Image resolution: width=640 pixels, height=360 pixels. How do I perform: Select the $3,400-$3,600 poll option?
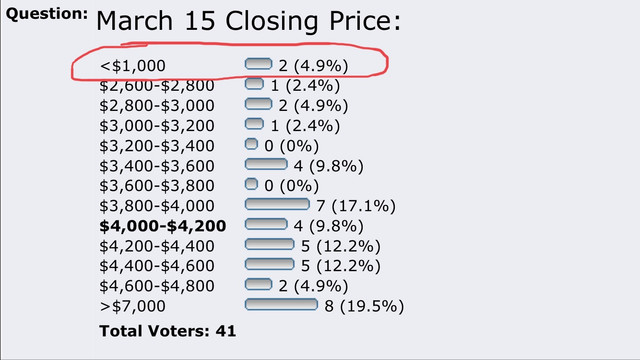(x=157, y=166)
